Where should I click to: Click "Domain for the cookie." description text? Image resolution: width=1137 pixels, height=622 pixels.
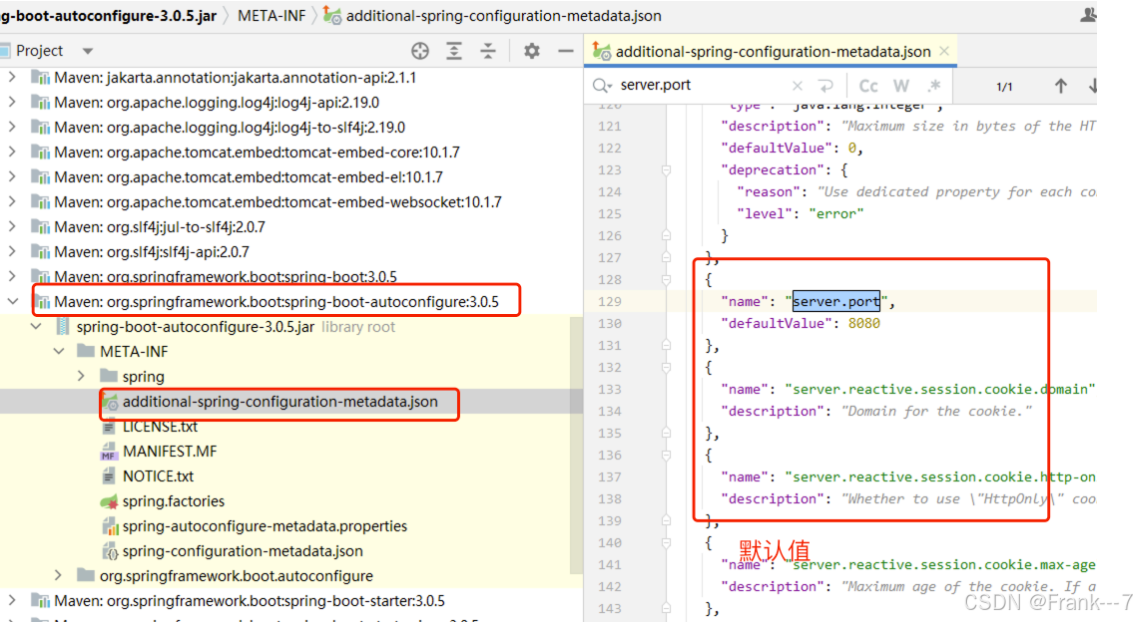coord(936,411)
